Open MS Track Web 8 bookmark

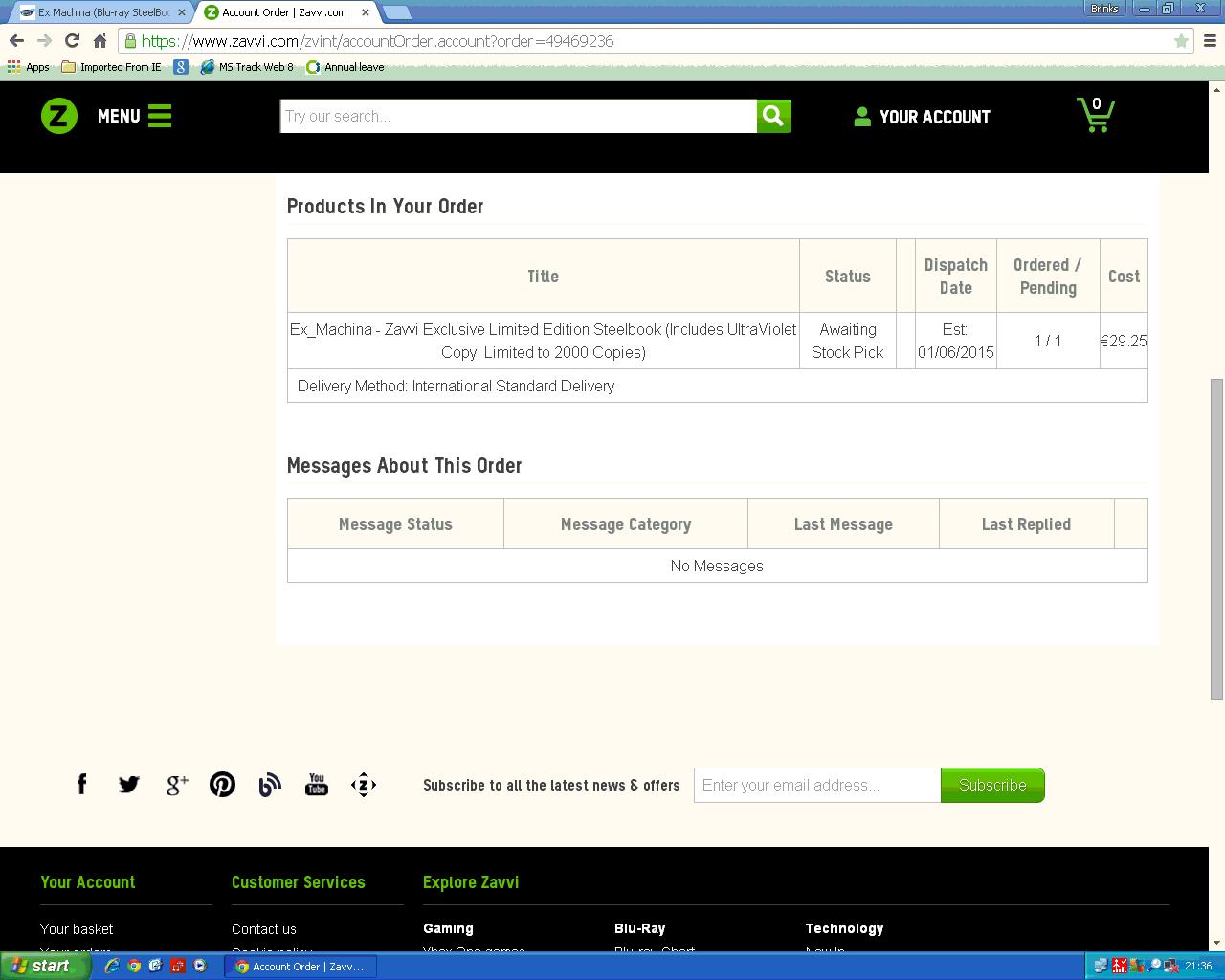(x=247, y=67)
